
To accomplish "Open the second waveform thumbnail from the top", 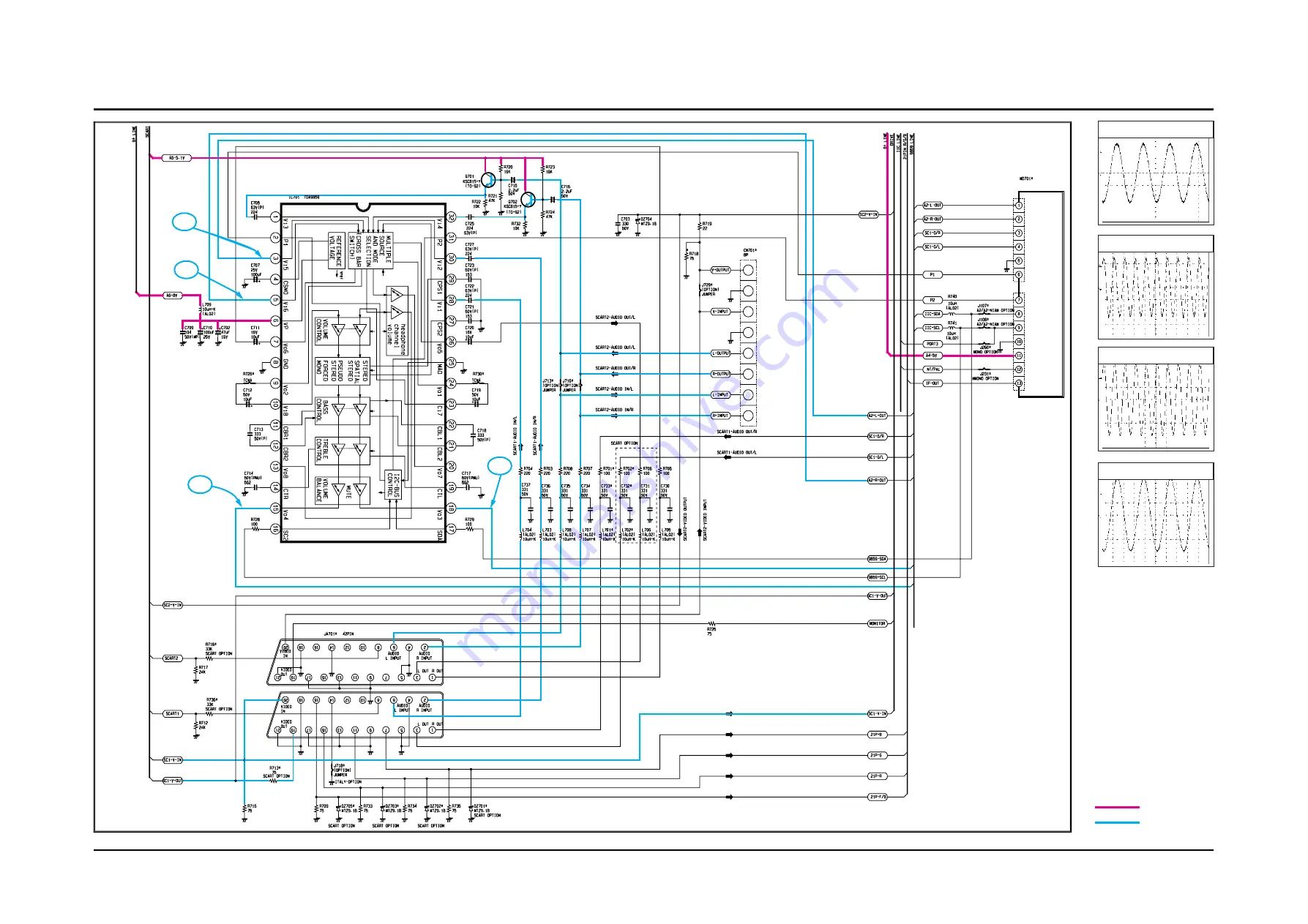I will pos(1156,287).
